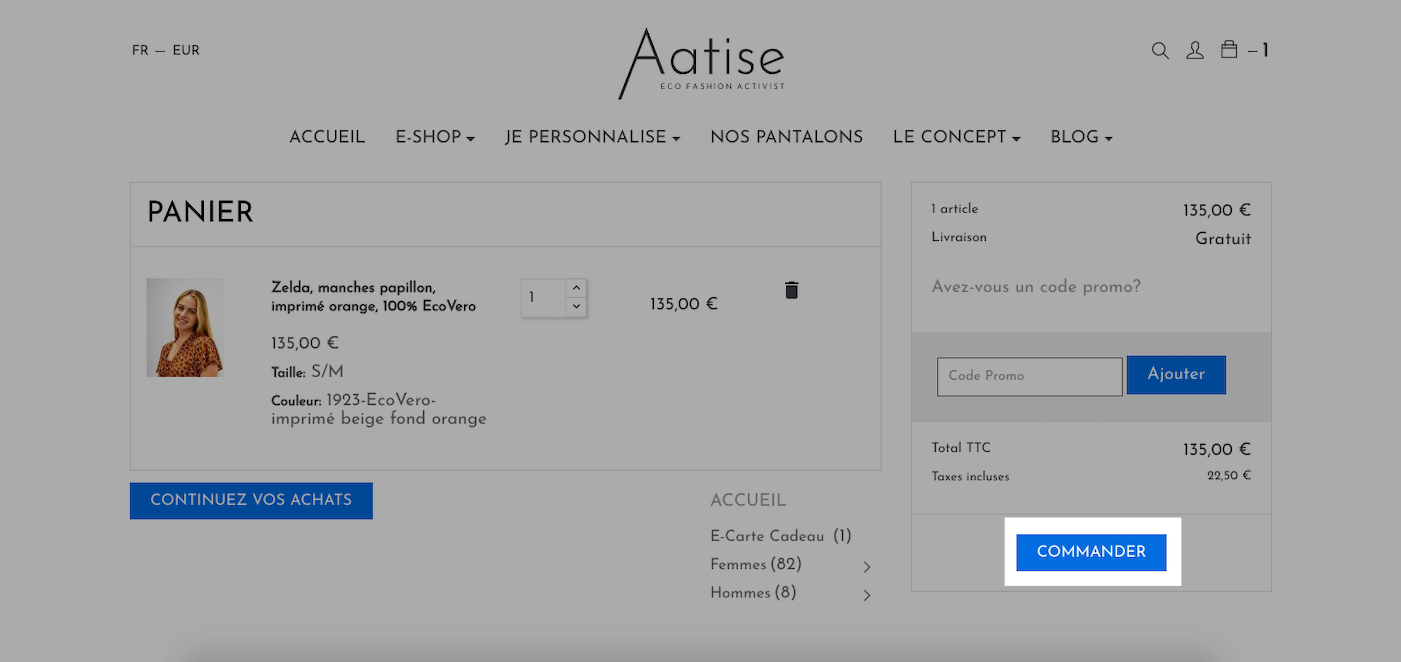The width and height of the screenshot is (1401, 662).
Task: Open the Zelda product thumbnail image
Action: tap(185, 328)
